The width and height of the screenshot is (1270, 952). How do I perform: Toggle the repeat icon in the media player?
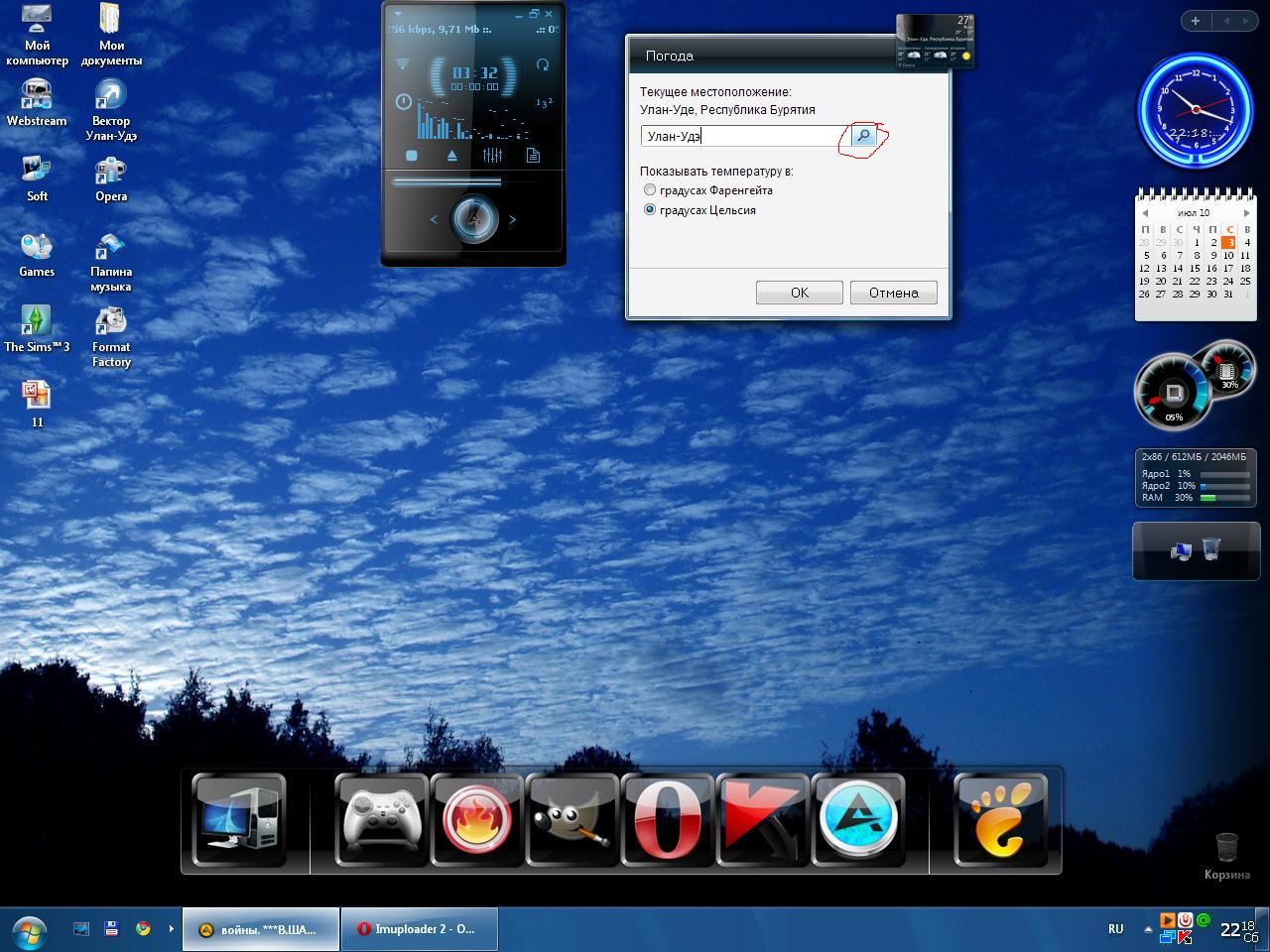coord(543,64)
